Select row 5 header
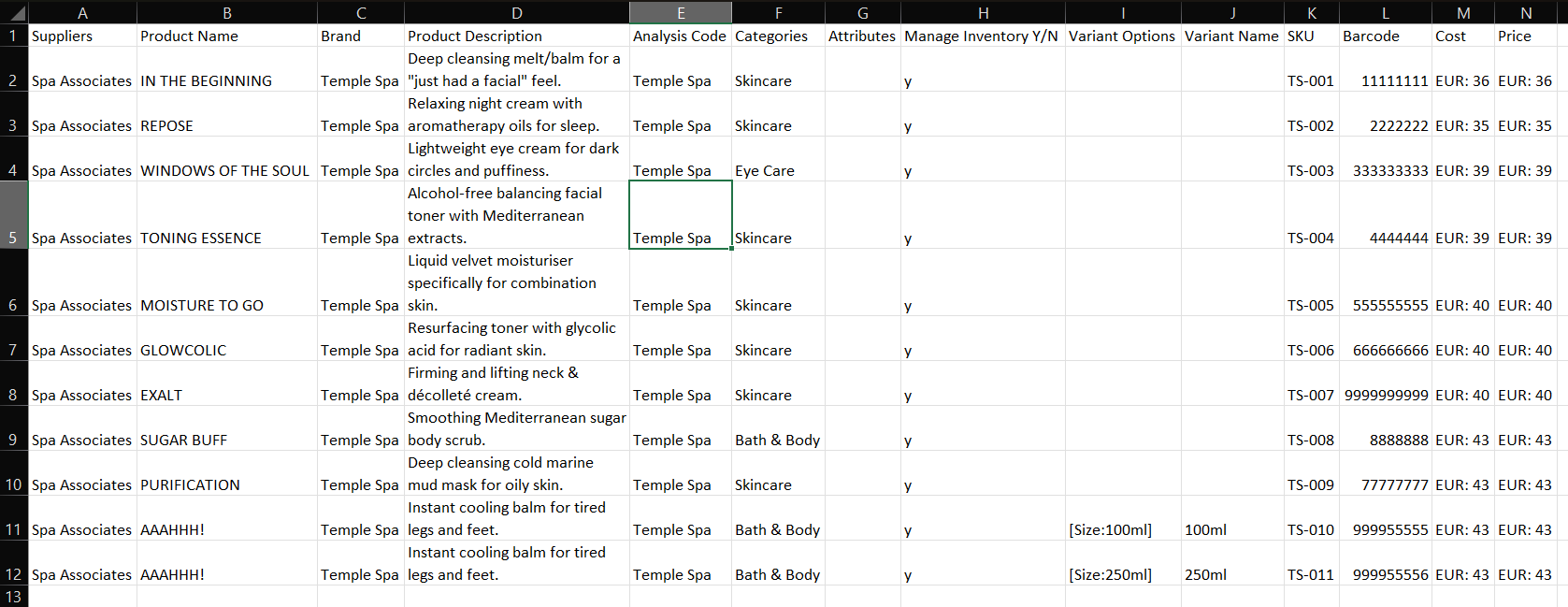1568x607 pixels. pos(14,215)
